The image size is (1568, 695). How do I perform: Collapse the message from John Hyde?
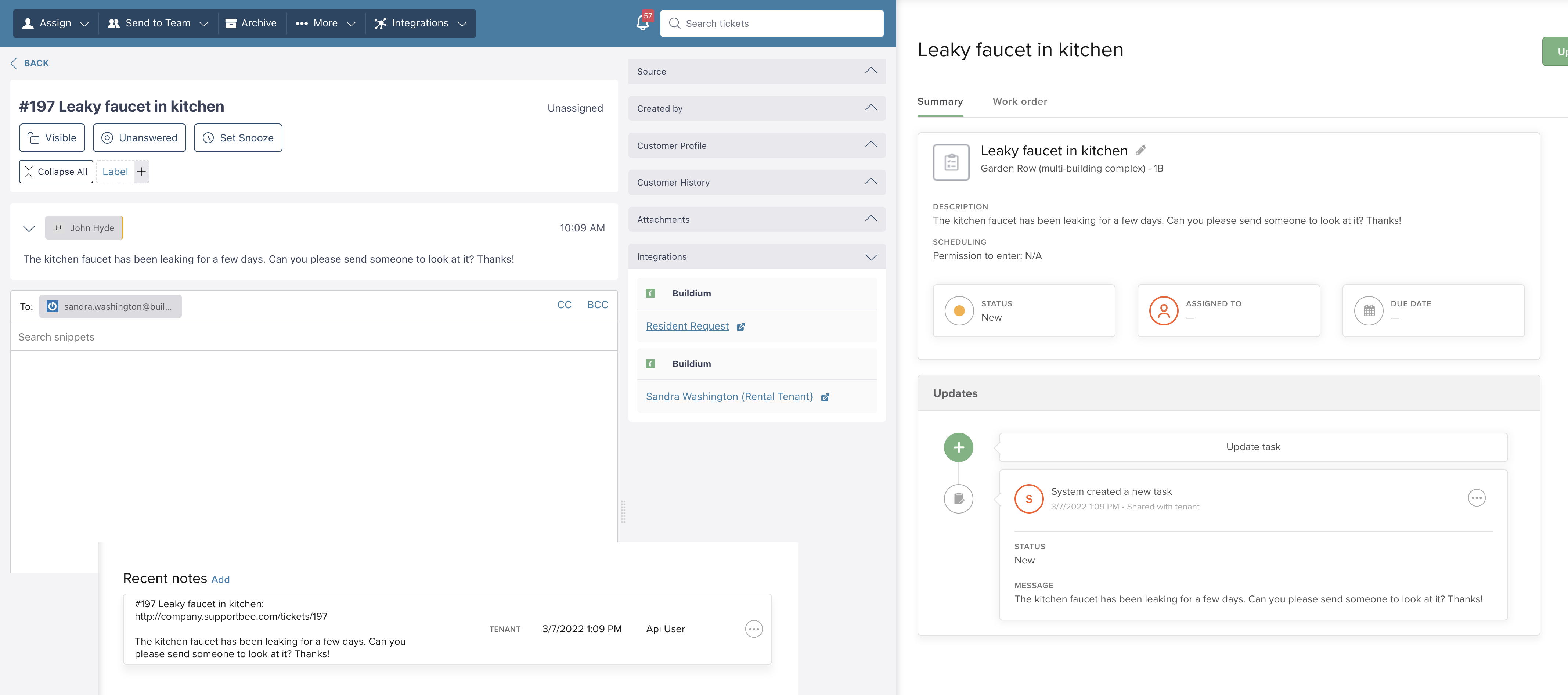[x=29, y=228]
